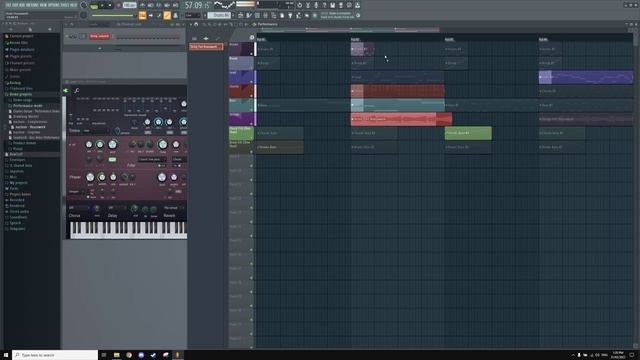Click the help question mark icon

coord(324,5)
